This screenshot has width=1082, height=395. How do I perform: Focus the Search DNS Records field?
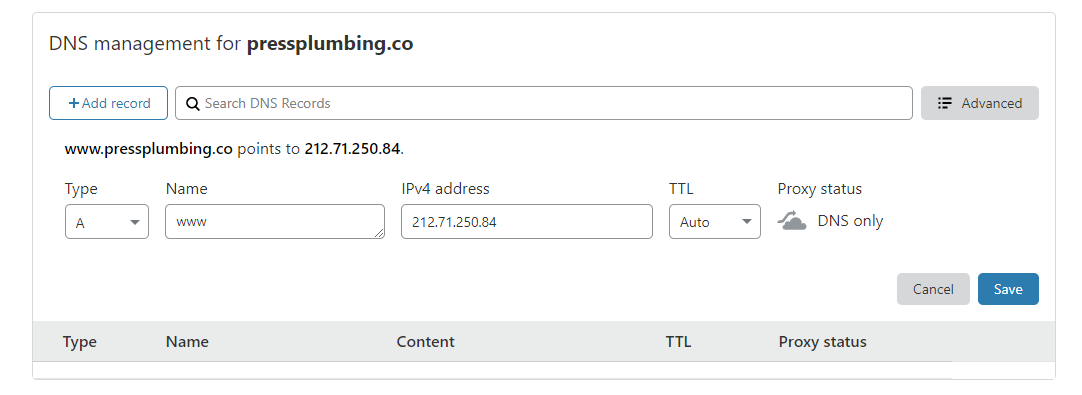point(544,103)
